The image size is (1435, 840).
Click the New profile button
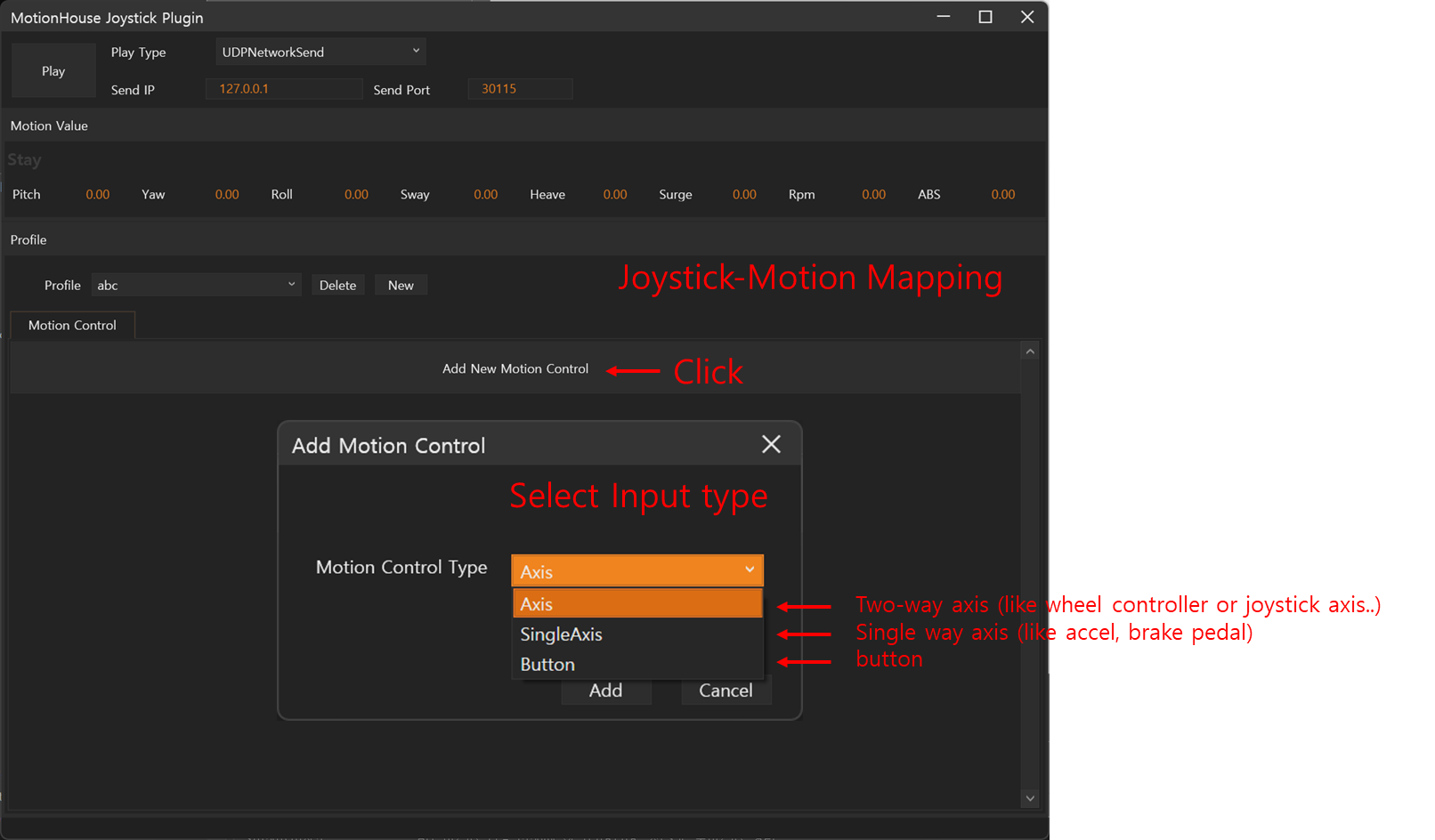401,285
